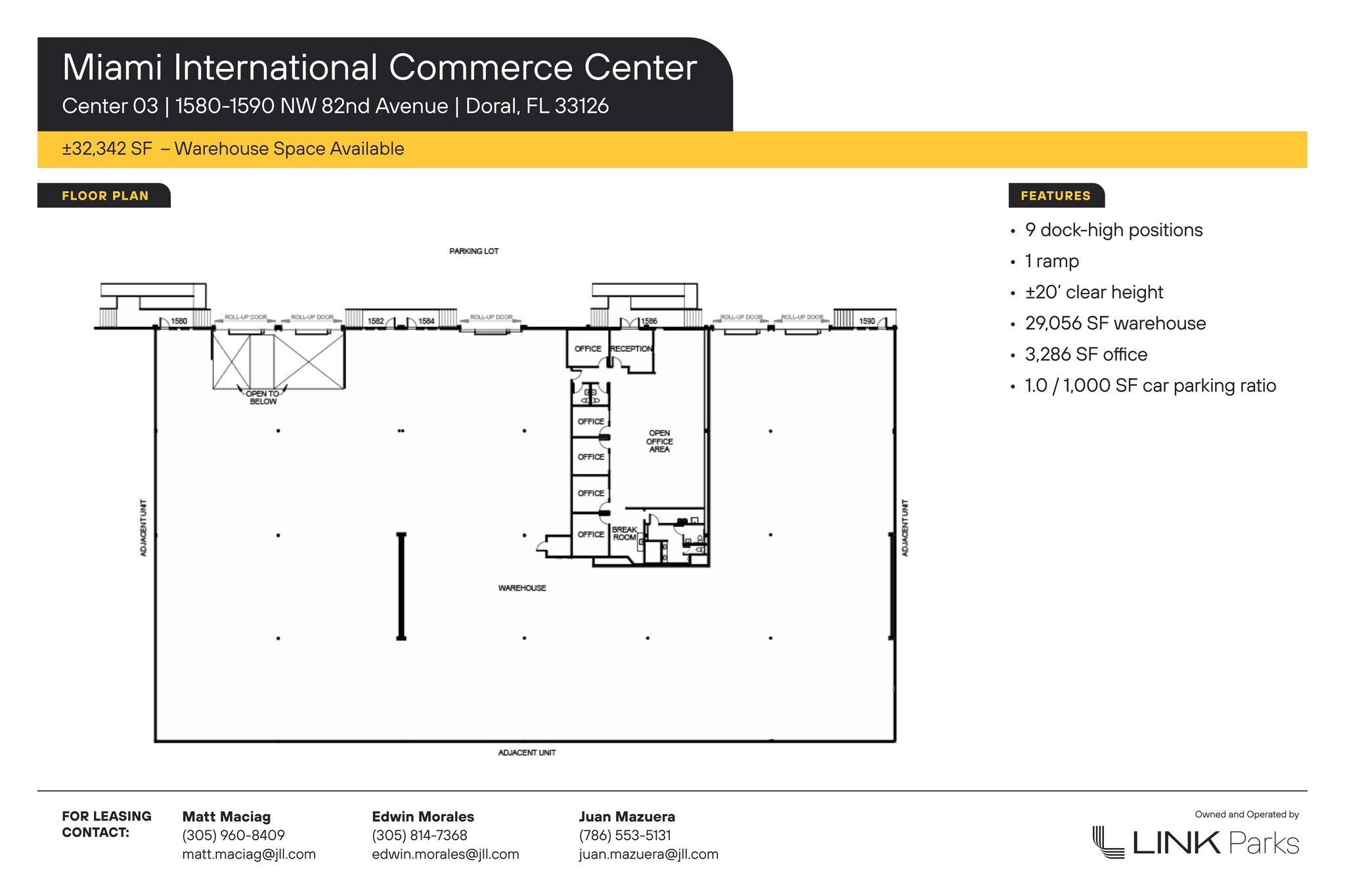Click the Miami International Commerce Center title

pos(379,68)
